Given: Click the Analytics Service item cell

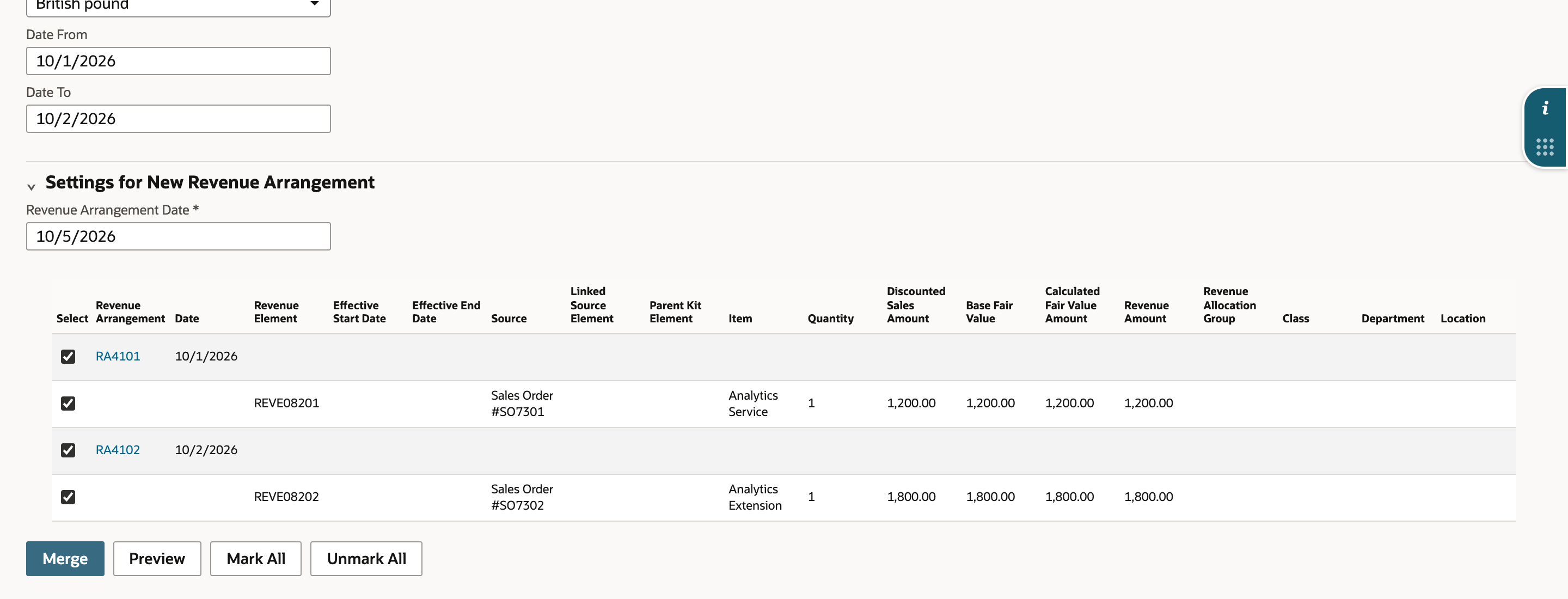Looking at the screenshot, I should (753, 404).
